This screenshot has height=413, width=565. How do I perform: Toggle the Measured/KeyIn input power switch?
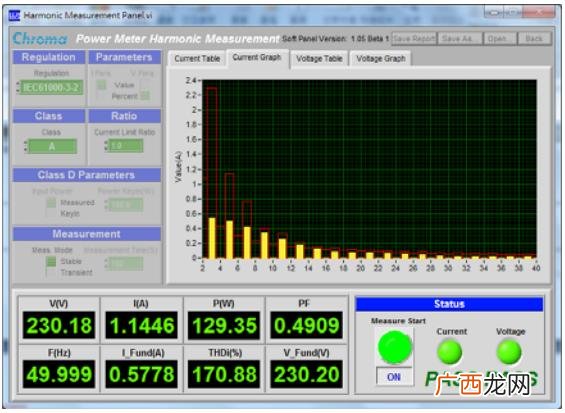[52, 207]
